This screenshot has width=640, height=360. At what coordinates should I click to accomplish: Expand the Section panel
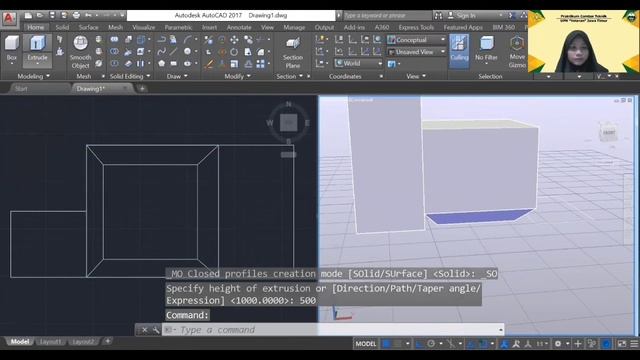(289, 76)
